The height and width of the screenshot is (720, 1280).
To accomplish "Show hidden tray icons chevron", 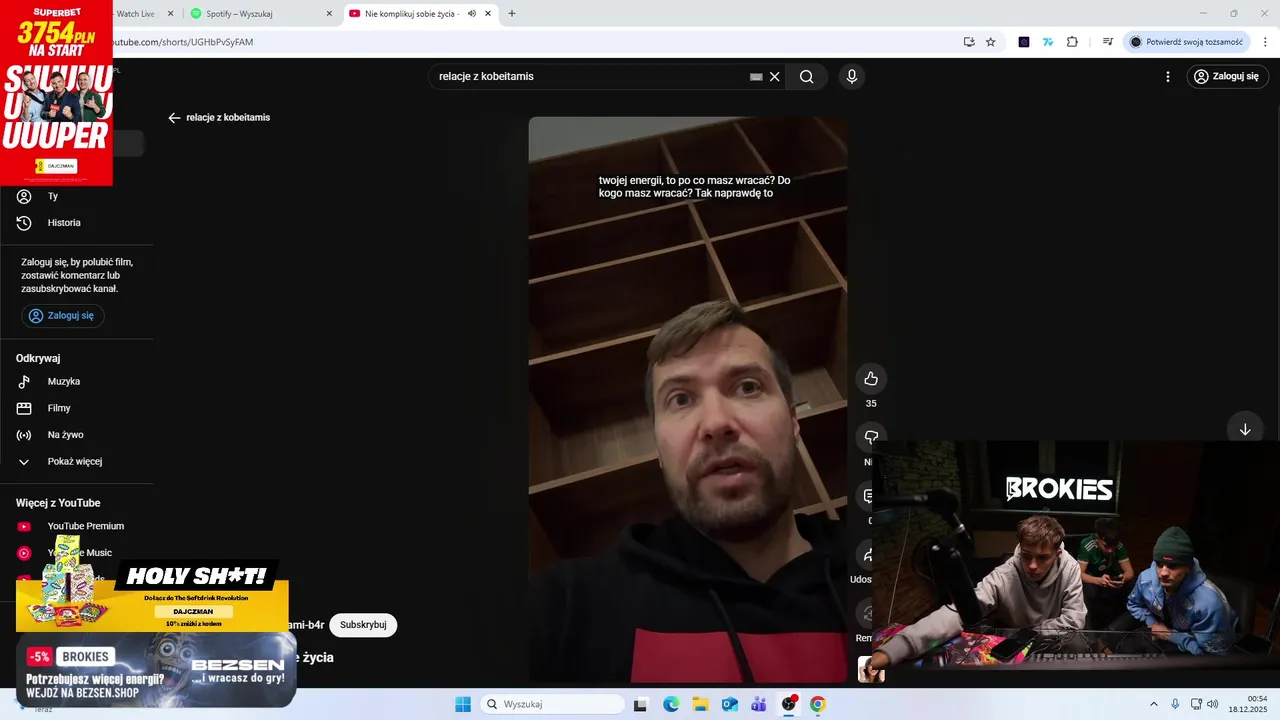I will click(1153, 704).
